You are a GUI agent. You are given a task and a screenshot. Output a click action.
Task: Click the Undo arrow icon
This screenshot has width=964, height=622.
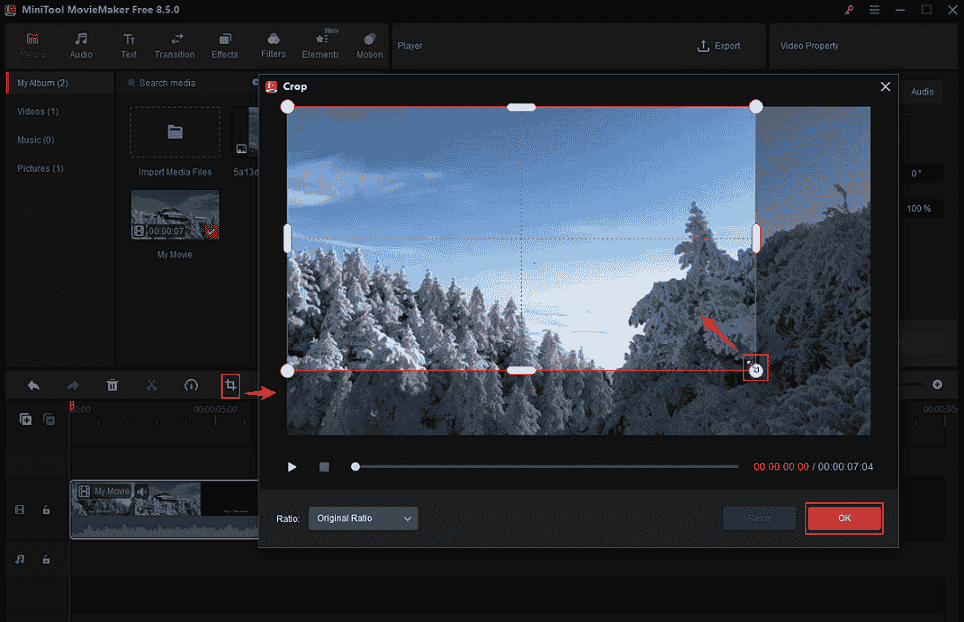point(33,385)
